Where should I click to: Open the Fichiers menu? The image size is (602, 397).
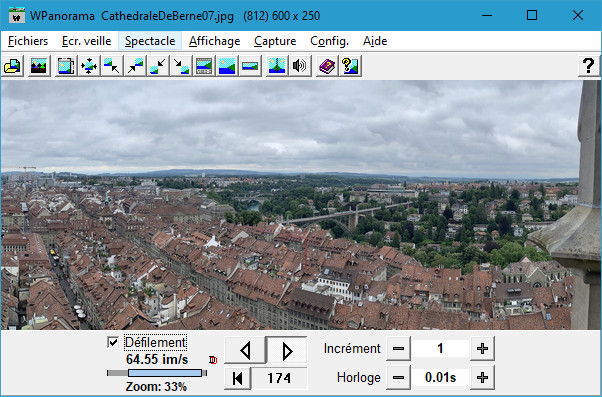tap(28, 41)
